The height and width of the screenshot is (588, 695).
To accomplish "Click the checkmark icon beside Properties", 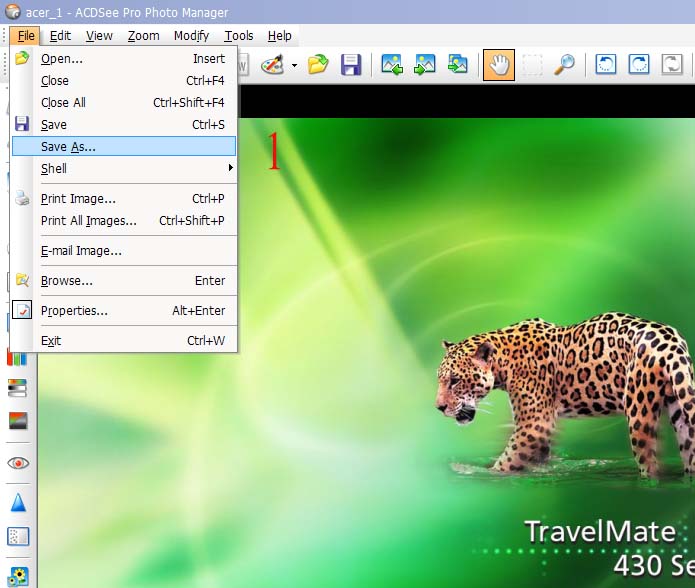I will [x=22, y=310].
